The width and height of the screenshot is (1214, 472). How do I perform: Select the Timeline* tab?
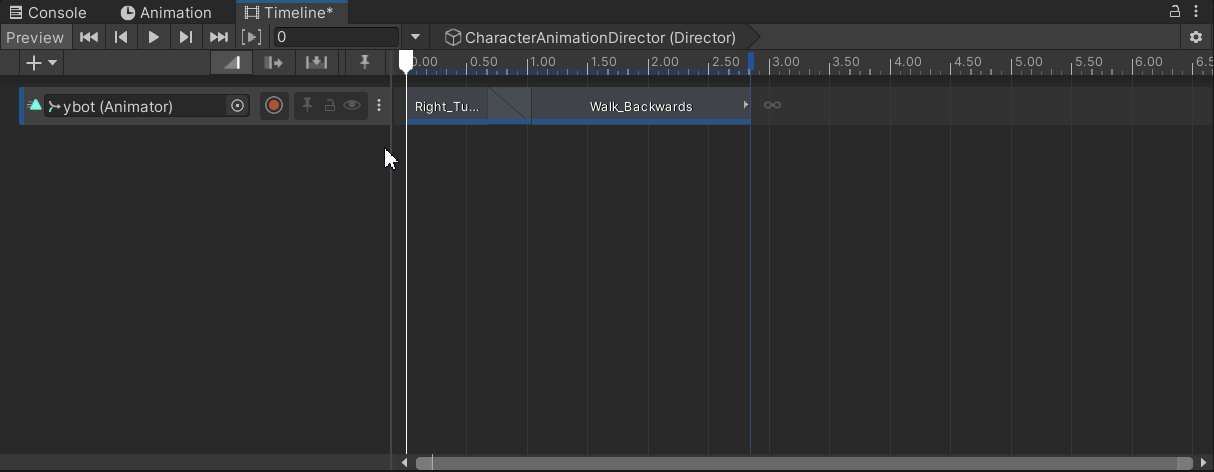[290, 13]
